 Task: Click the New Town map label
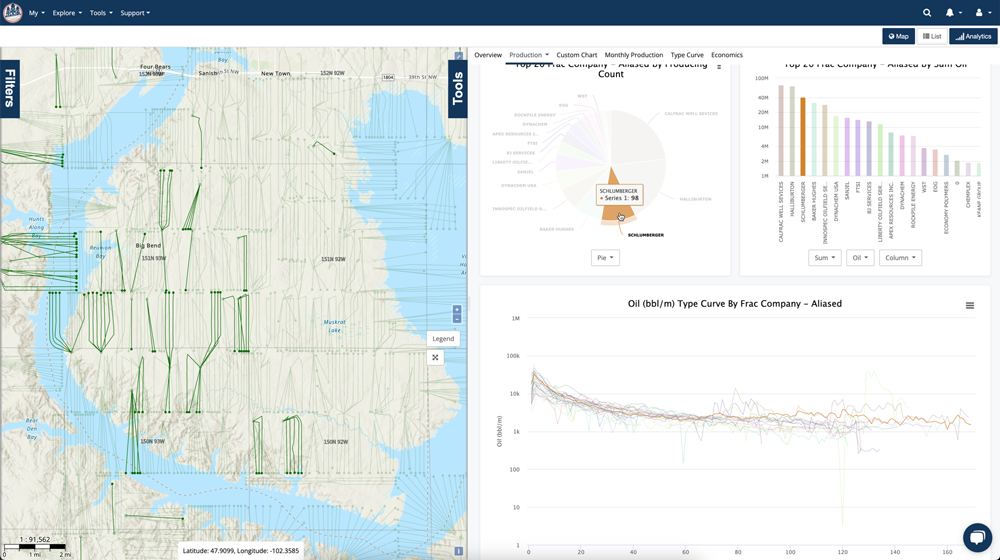tap(276, 73)
